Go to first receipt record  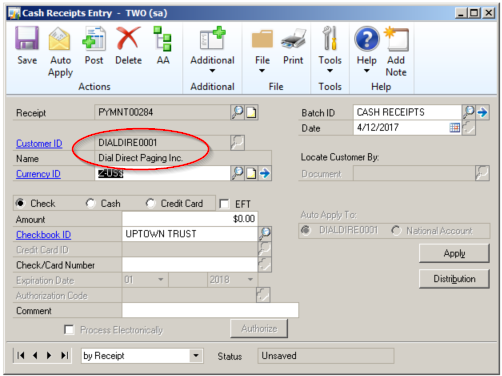click(x=21, y=356)
